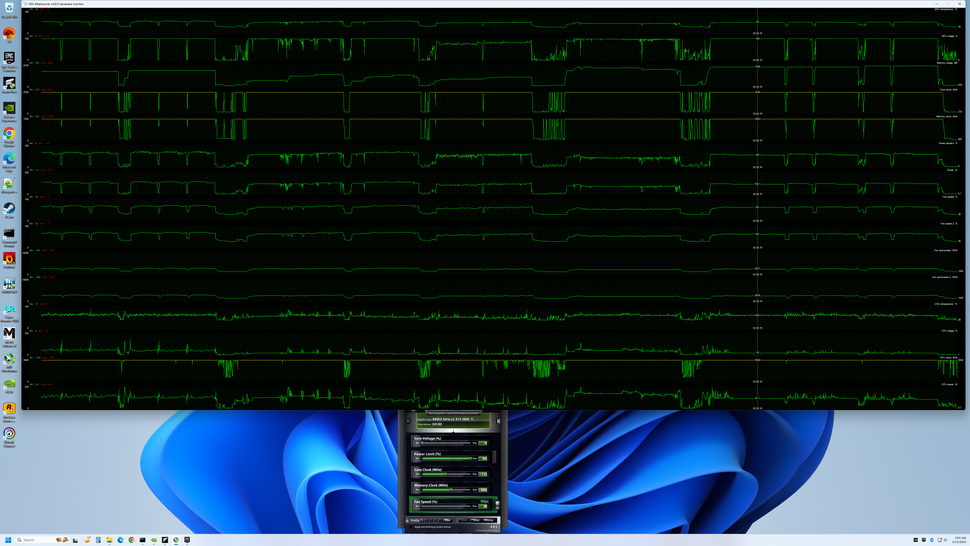Open Google Chrome desktop shortcut
Screen dimensions: 970x546
9,134
